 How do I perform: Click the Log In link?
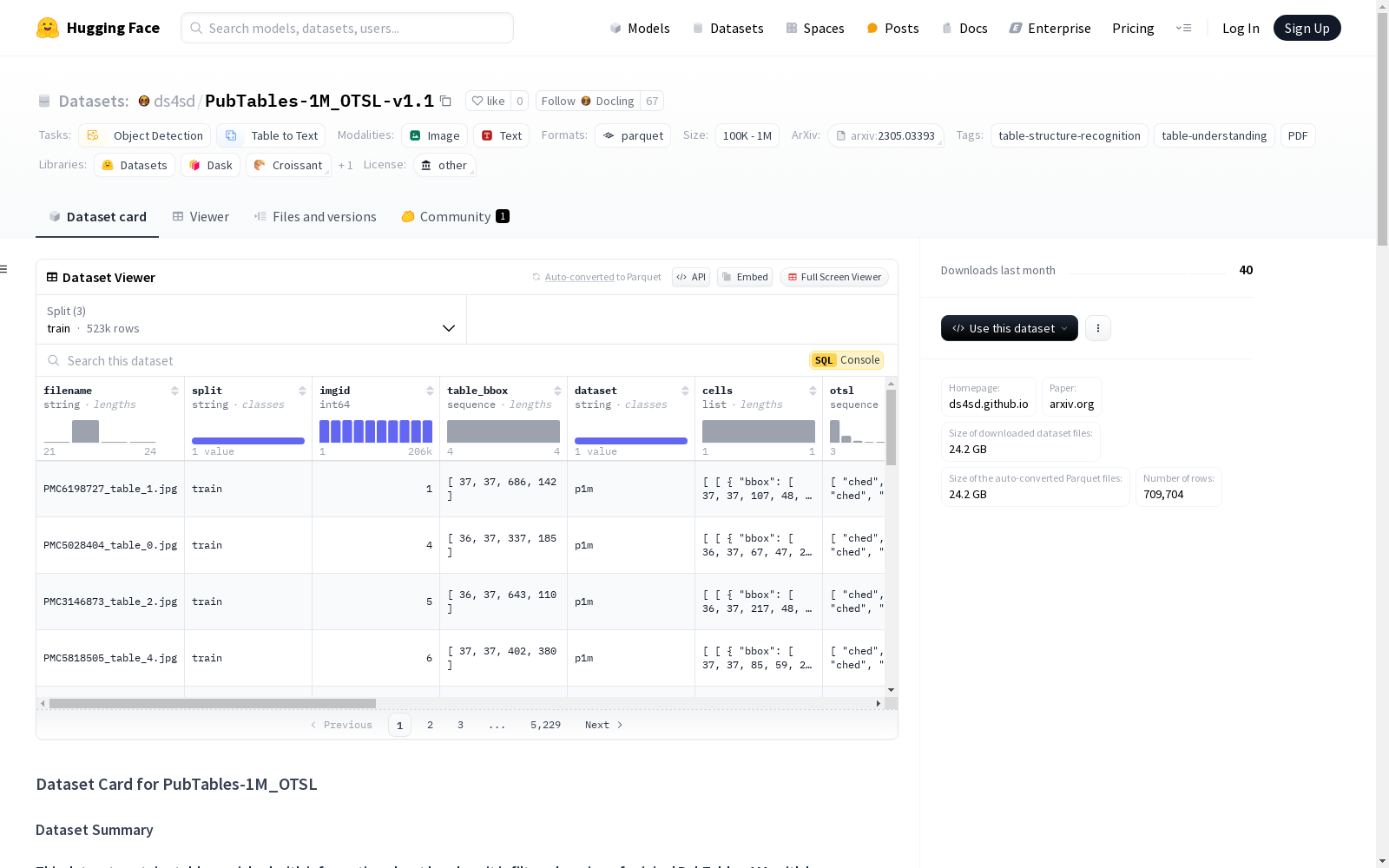[1241, 28]
